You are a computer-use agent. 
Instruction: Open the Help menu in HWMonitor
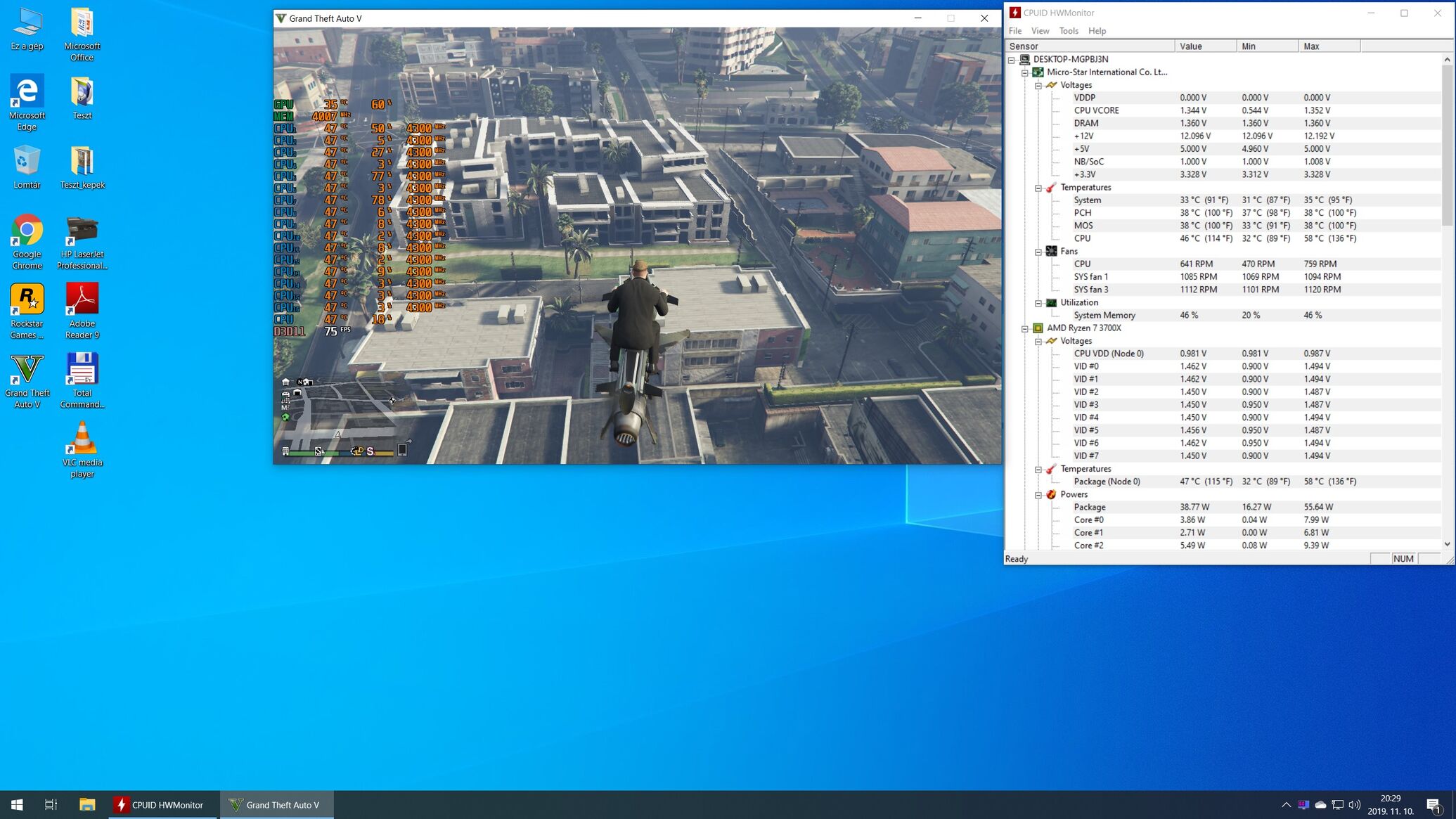pos(1097,31)
